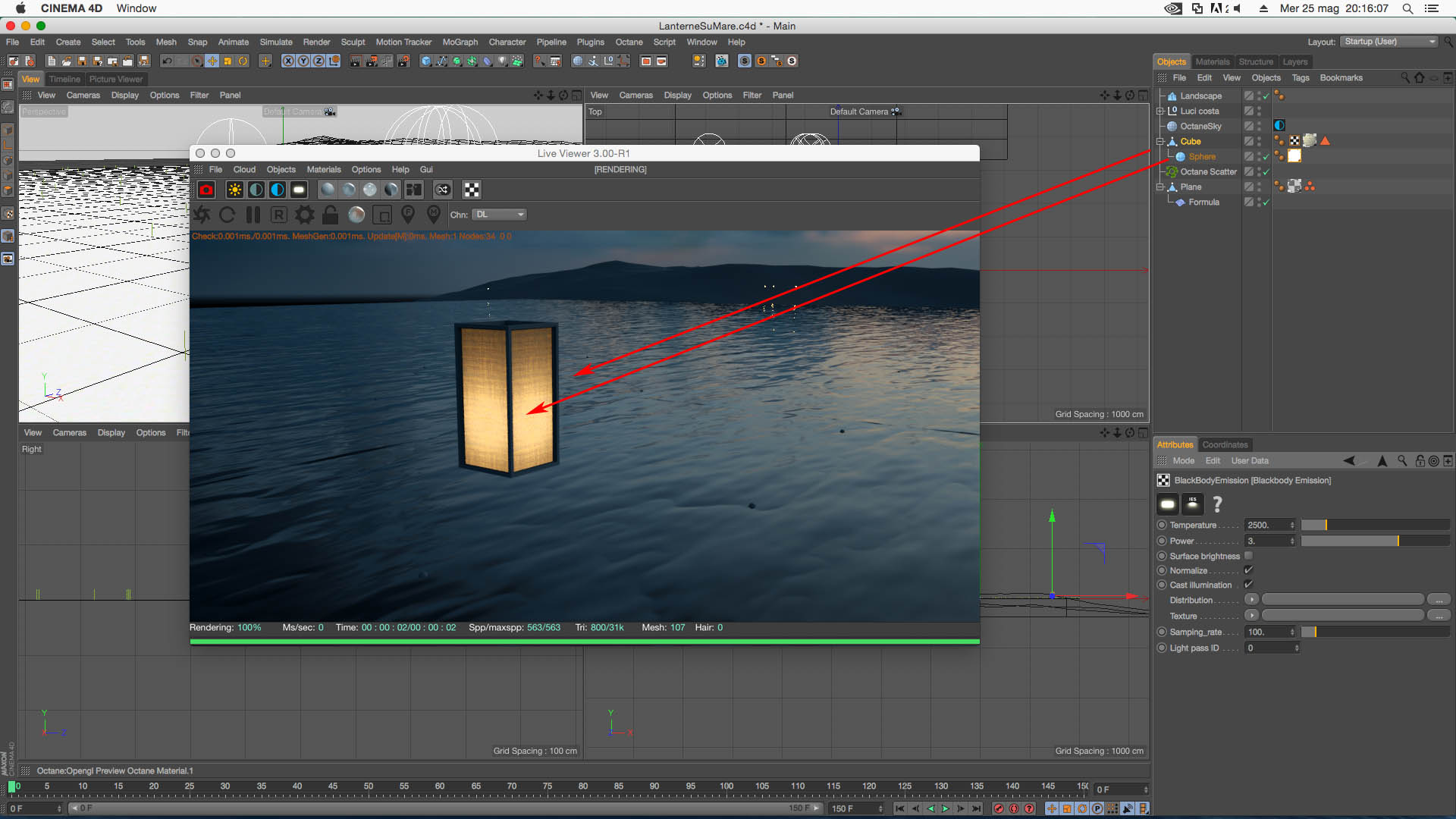This screenshot has height=819, width=1456.
Task: Click the Texture browse ellipsis button
Action: pyautogui.click(x=1439, y=616)
